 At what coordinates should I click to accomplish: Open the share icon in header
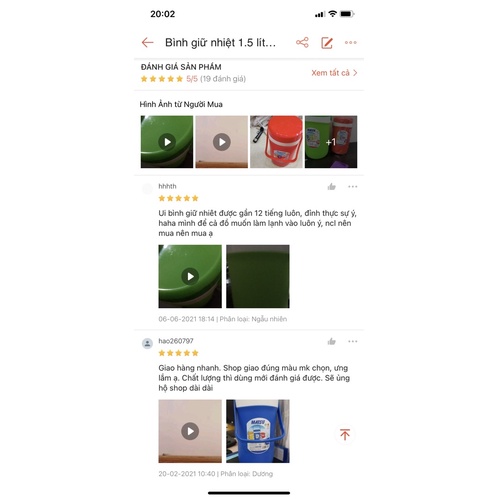(302, 42)
